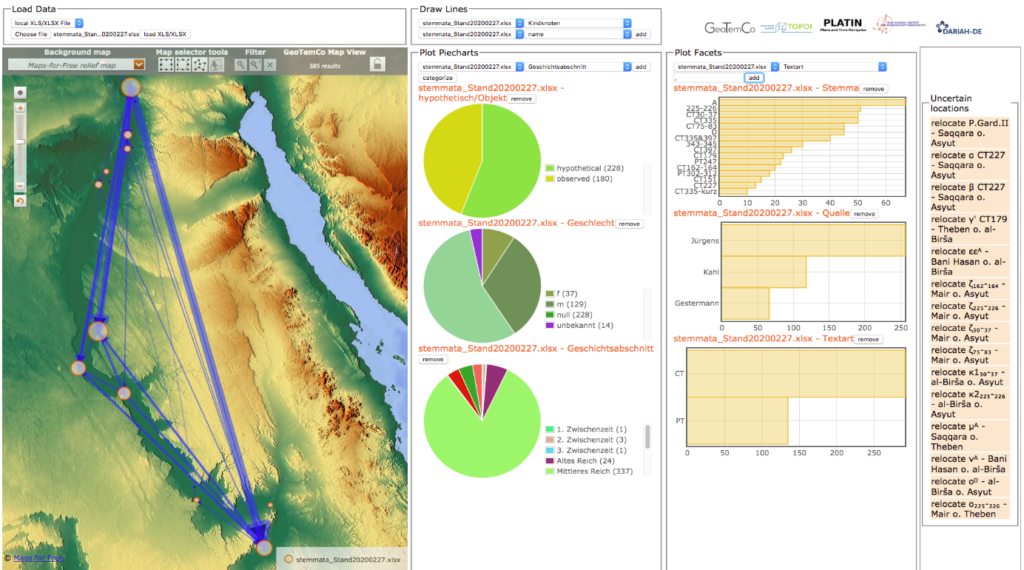Click the Choose file button
Viewport: 1024px width, 570px height.
pyautogui.click(x=31, y=34)
